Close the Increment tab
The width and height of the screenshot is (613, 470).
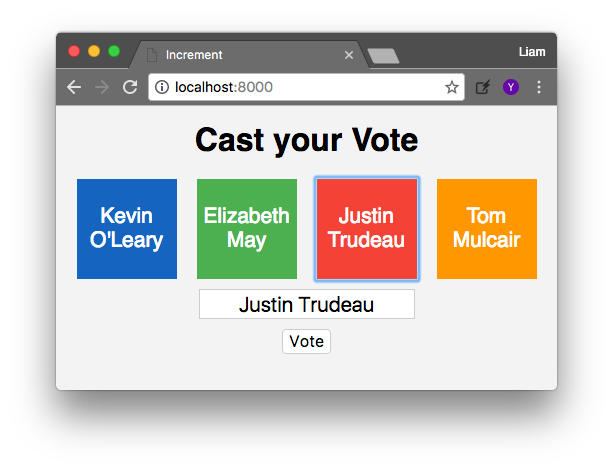click(349, 55)
